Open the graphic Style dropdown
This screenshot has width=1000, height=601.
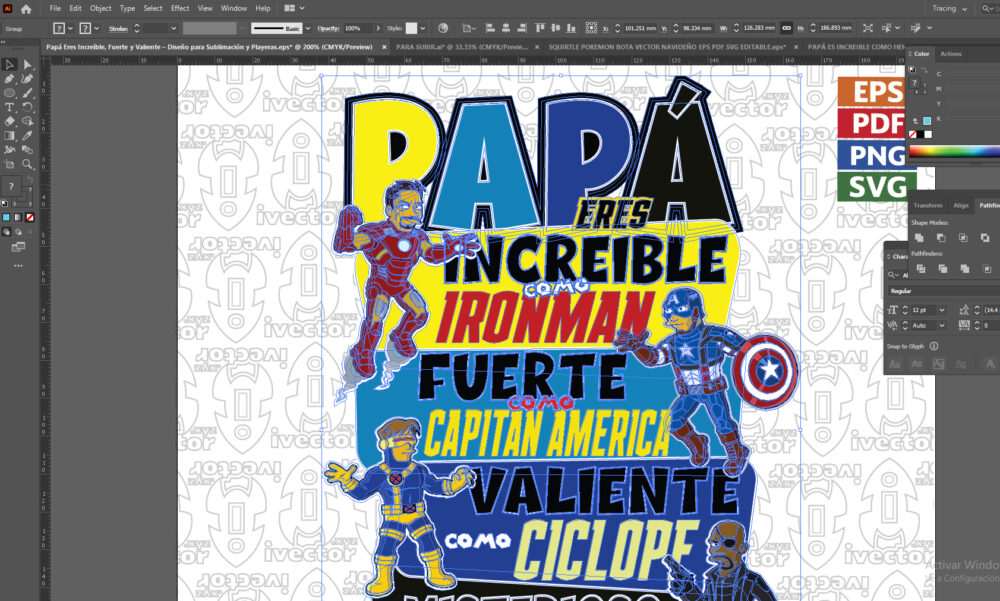(422, 28)
